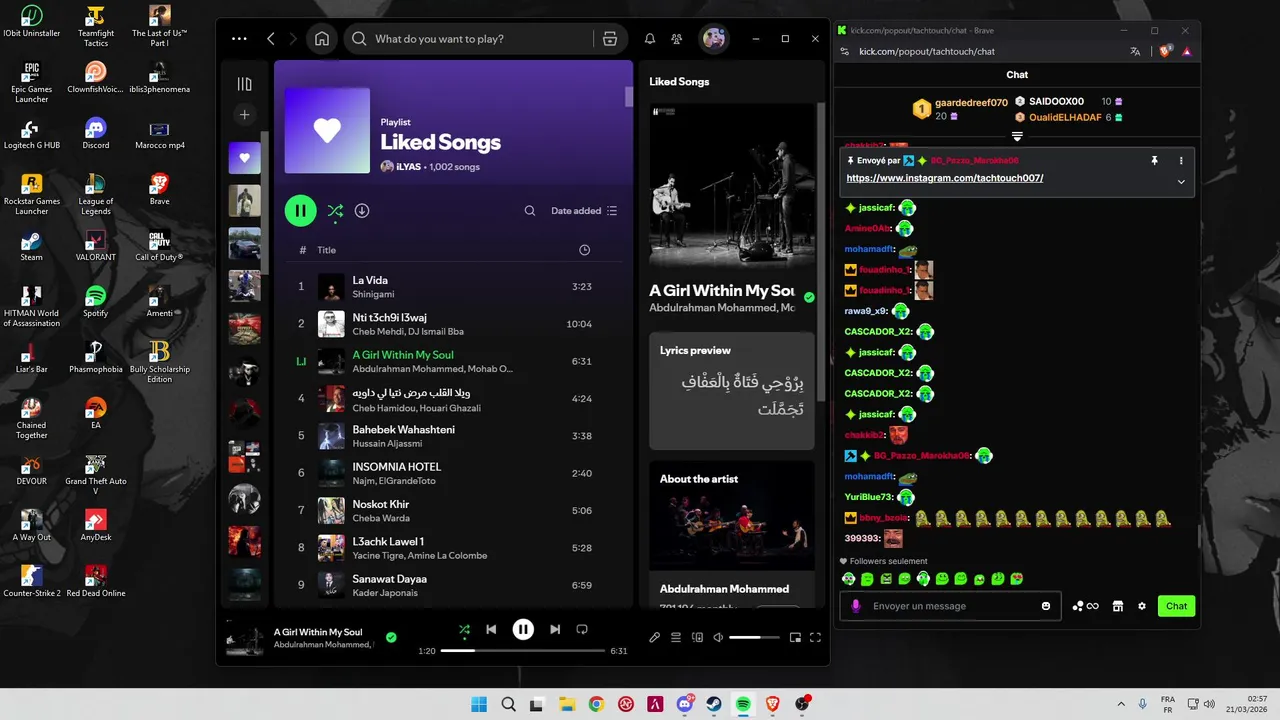Open Kick shop storefront icon
Viewport: 1280px width, 720px height.
pyautogui.click(x=1118, y=606)
